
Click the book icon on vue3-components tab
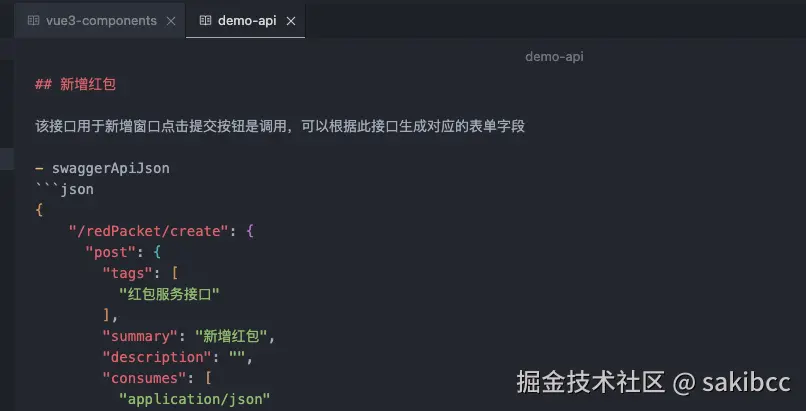tap(33, 21)
